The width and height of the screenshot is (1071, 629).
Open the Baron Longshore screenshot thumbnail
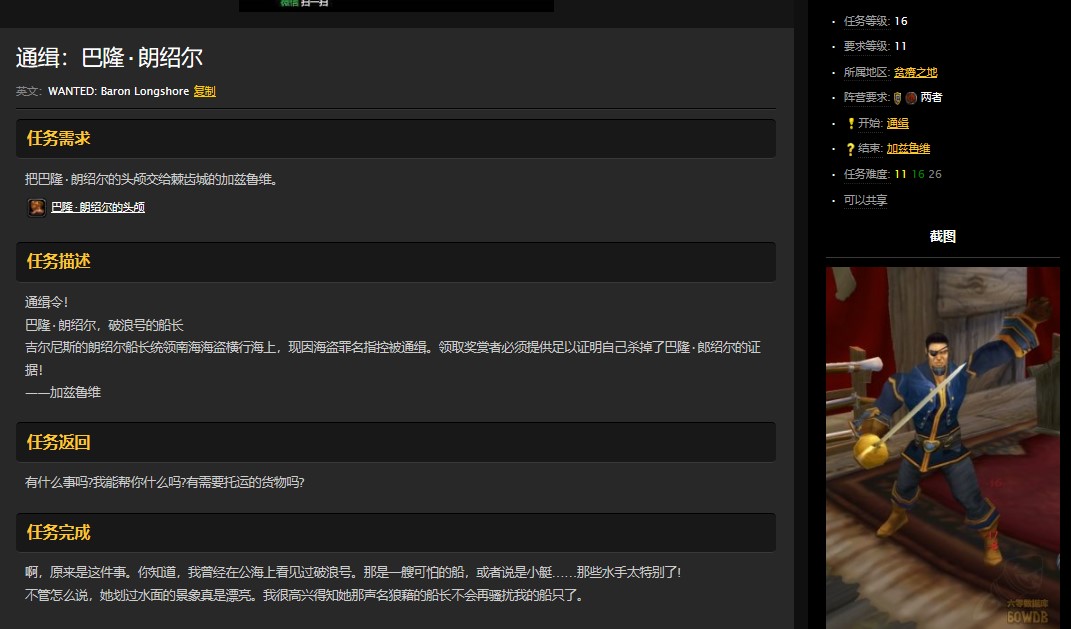(x=942, y=447)
